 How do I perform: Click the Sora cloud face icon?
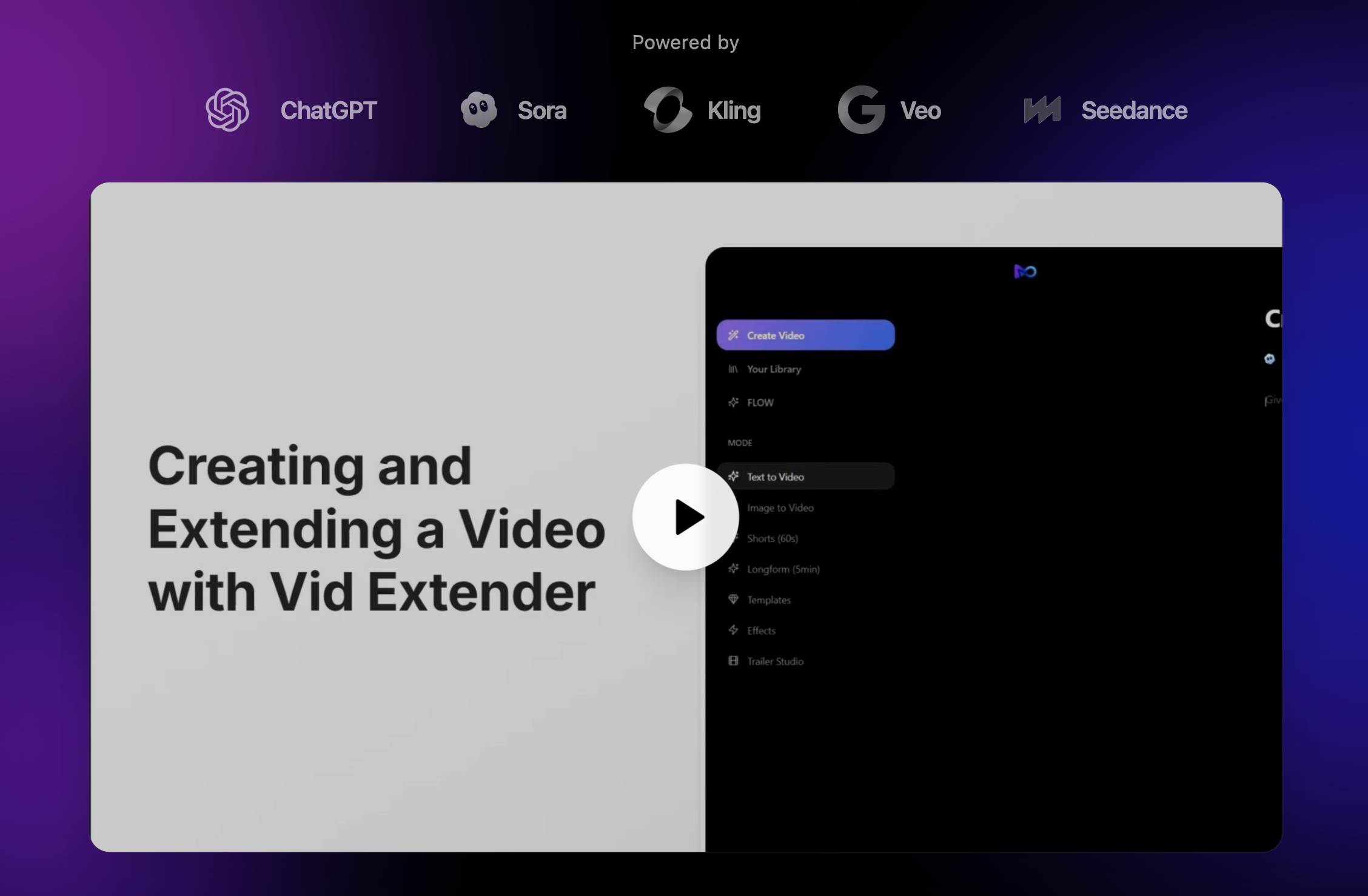click(x=478, y=110)
